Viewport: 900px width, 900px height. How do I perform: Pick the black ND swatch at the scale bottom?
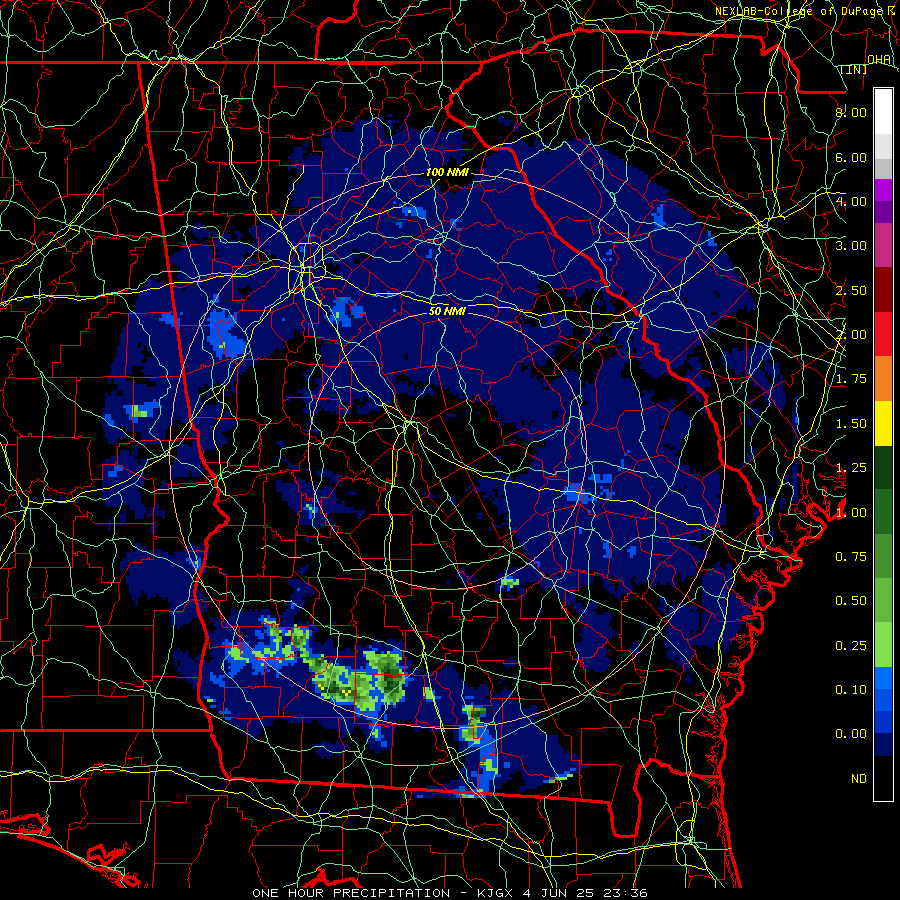click(x=883, y=778)
